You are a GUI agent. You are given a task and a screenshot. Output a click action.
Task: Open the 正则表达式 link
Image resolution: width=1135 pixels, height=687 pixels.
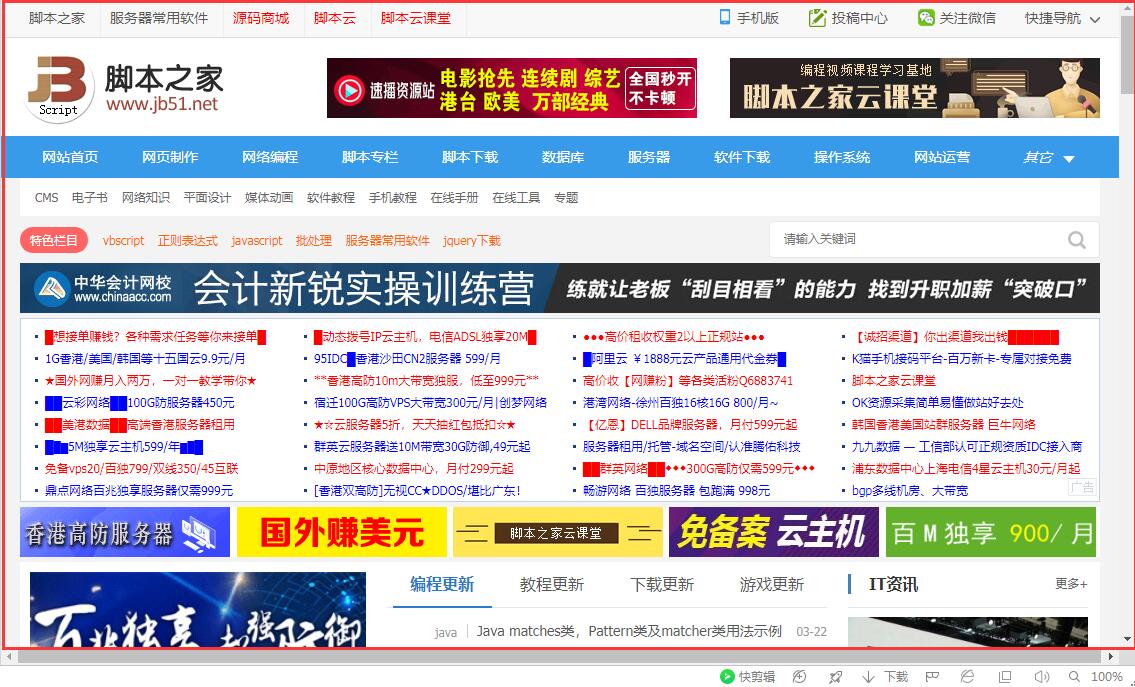[x=187, y=240]
